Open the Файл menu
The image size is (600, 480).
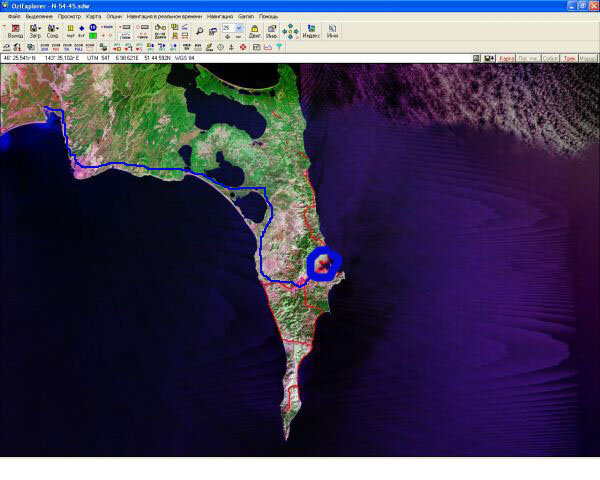pyautogui.click(x=13, y=17)
